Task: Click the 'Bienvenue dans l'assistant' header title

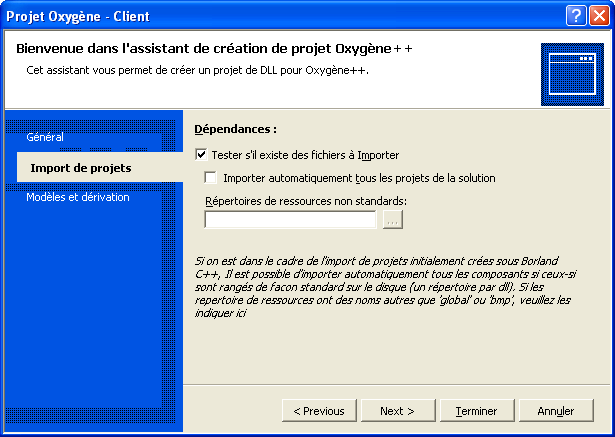Action: [x=214, y=49]
